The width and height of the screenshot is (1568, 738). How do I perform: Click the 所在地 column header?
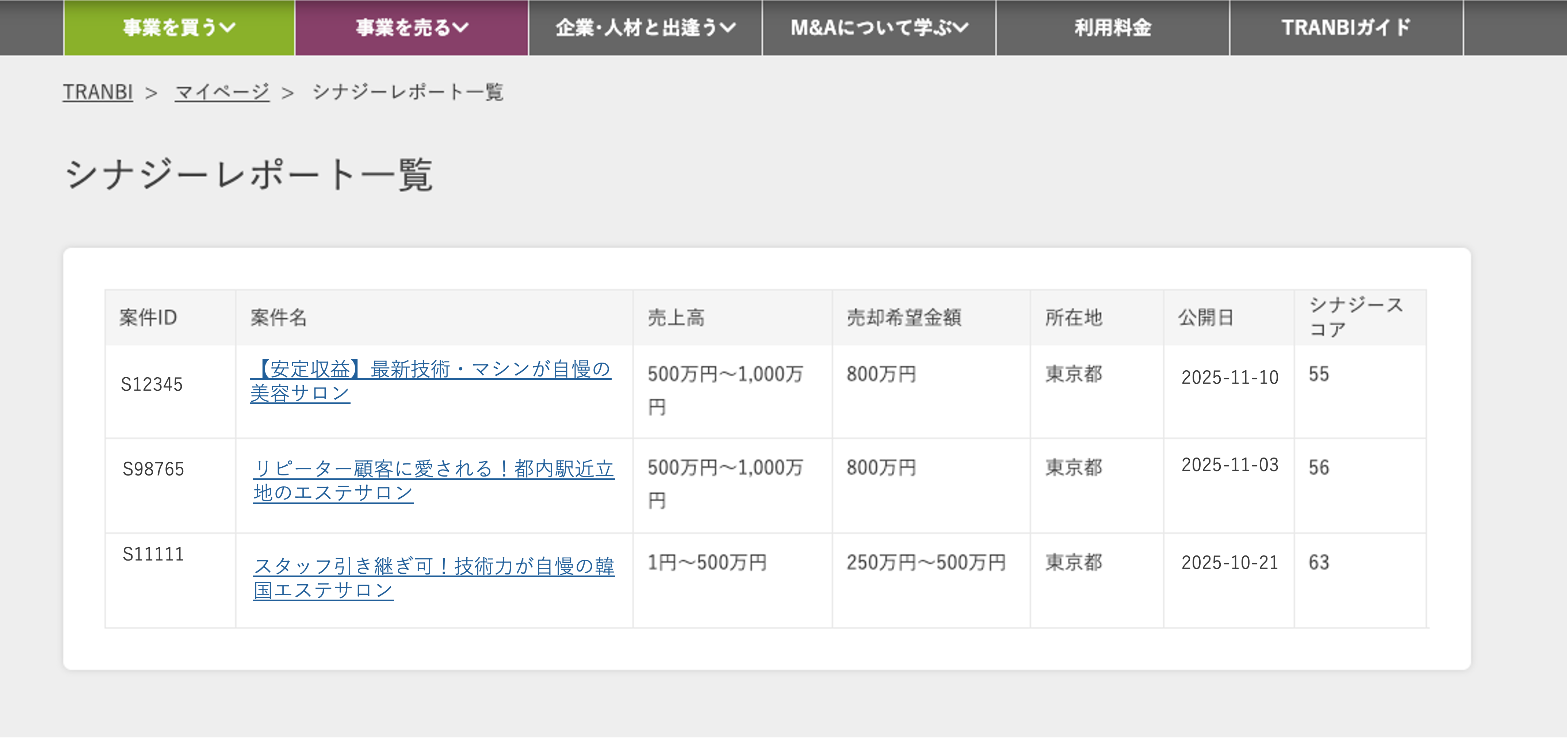(x=1073, y=317)
